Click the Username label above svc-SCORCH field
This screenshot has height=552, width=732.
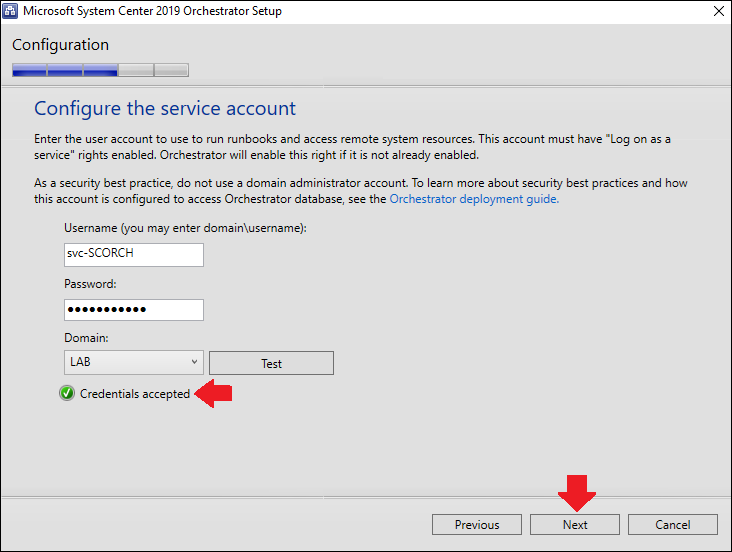coord(185,228)
